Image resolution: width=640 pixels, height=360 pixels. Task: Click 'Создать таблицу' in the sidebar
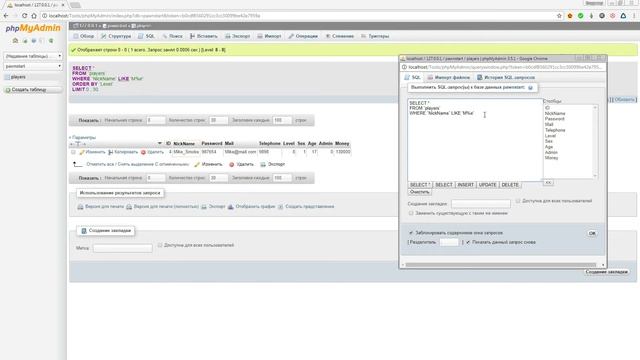33,90
